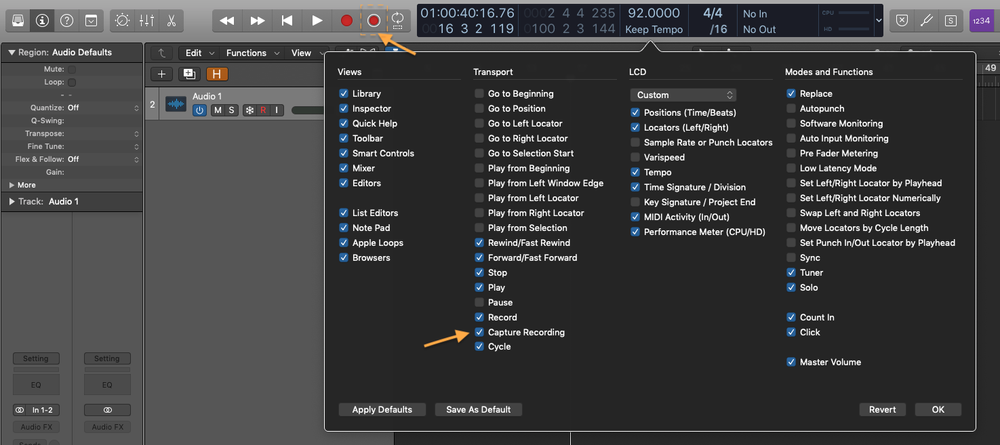Open the Transpose popup in inspector
1000x445 pixels.
[103, 133]
